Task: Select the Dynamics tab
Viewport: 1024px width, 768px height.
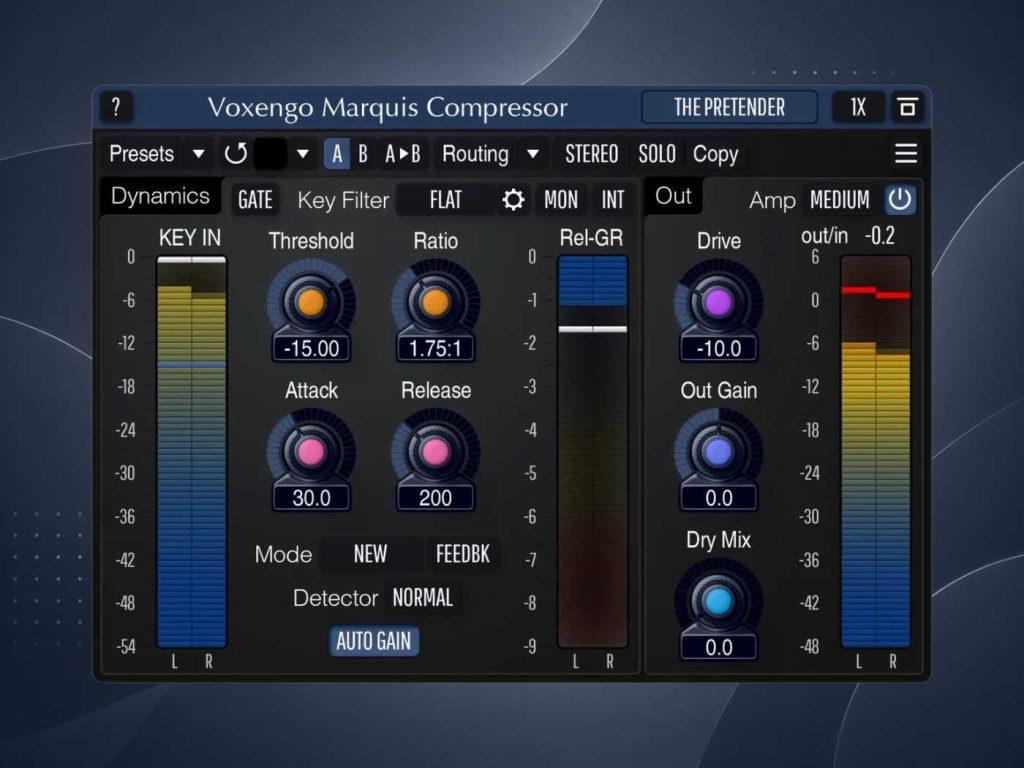Action: [160, 196]
